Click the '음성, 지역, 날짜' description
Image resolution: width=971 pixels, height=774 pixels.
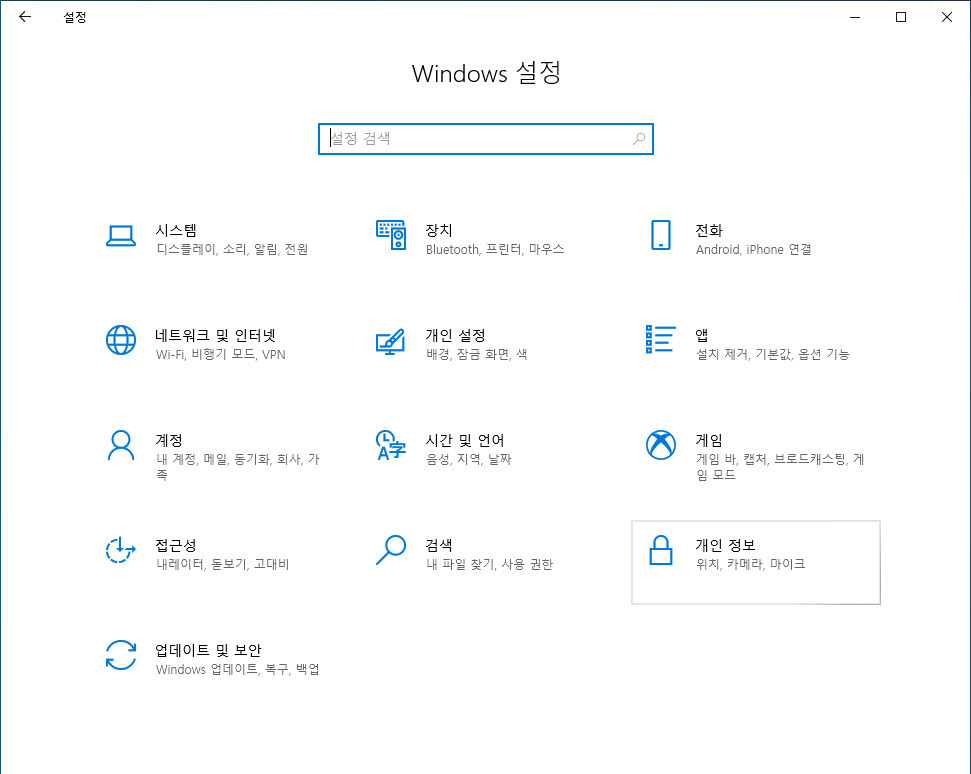(469, 459)
